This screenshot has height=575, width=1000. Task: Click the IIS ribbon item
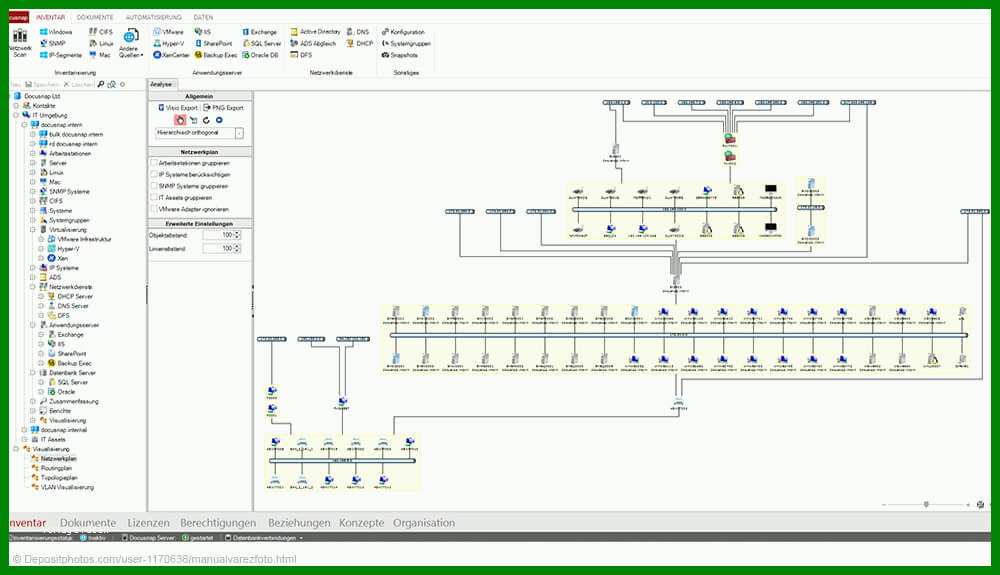coord(203,32)
